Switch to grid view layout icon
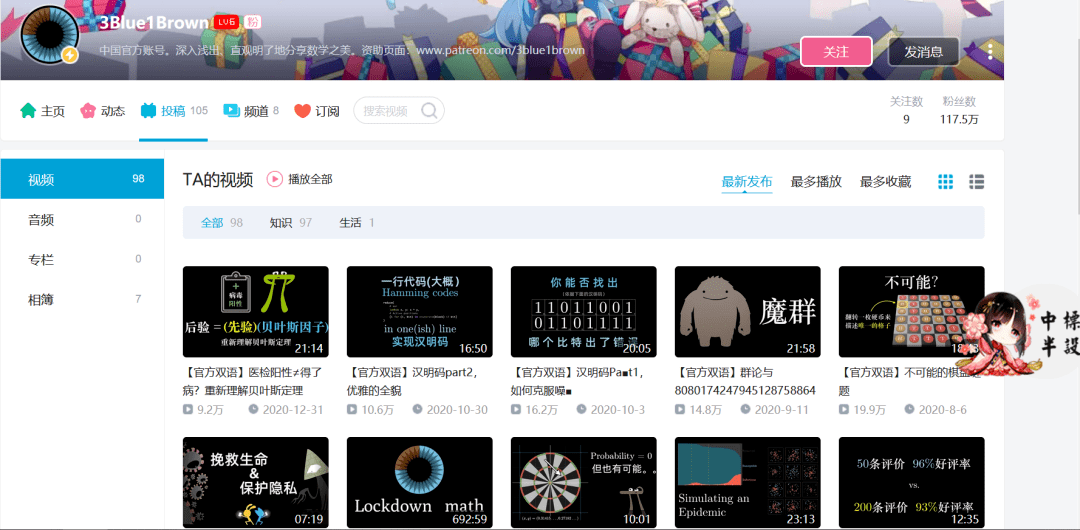Screen dimensions: 1080x530 [945, 182]
